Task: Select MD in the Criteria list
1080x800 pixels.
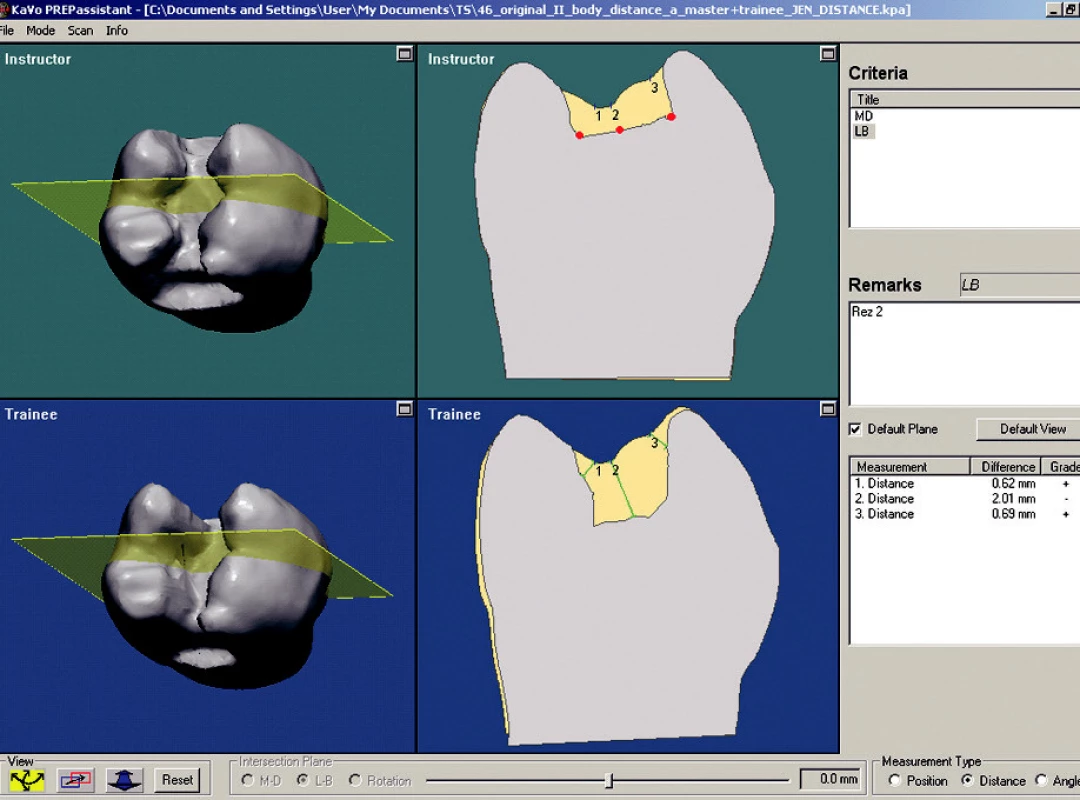Action: point(864,116)
